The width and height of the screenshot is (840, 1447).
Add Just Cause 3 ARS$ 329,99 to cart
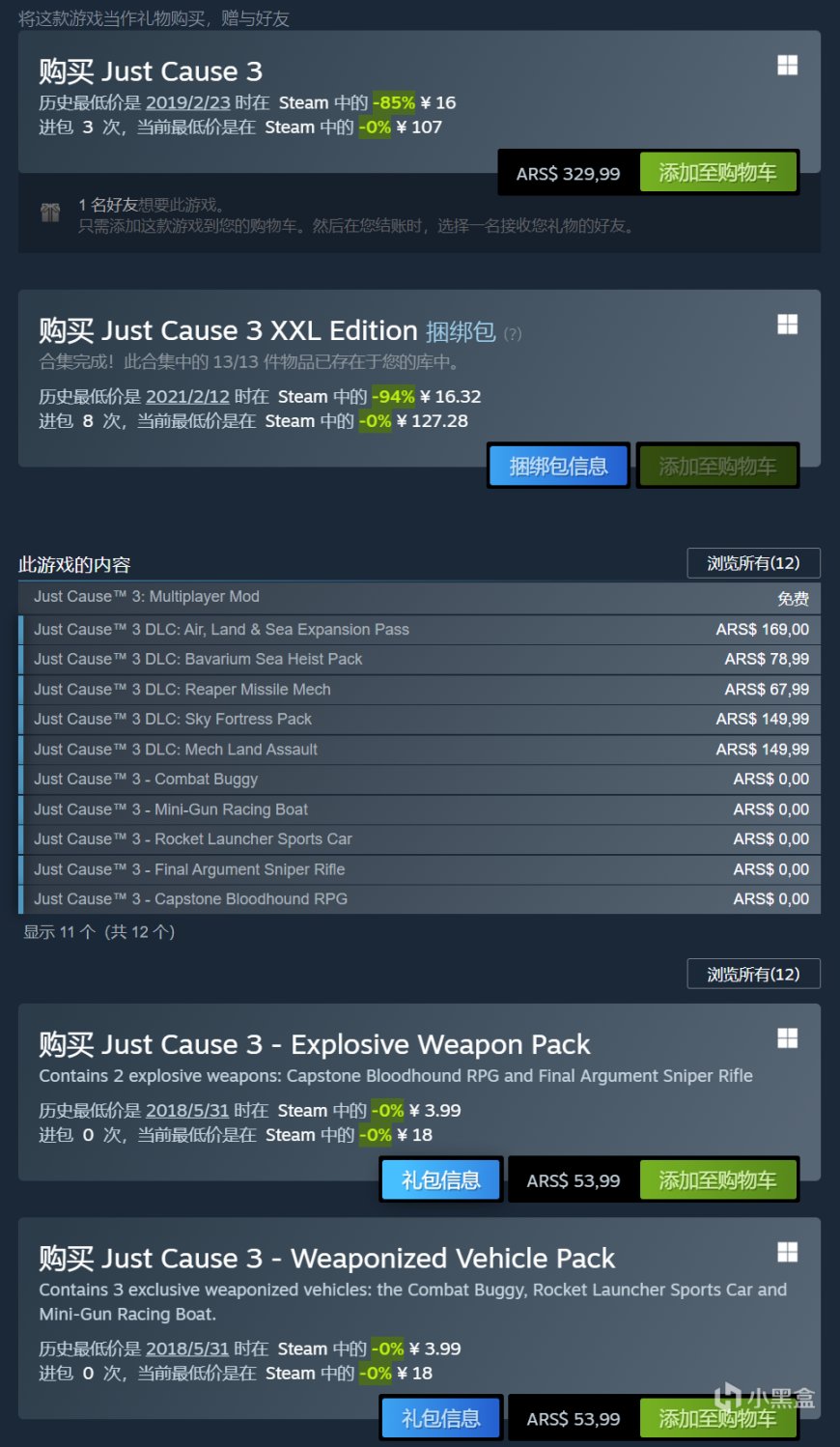pyautogui.click(x=717, y=173)
